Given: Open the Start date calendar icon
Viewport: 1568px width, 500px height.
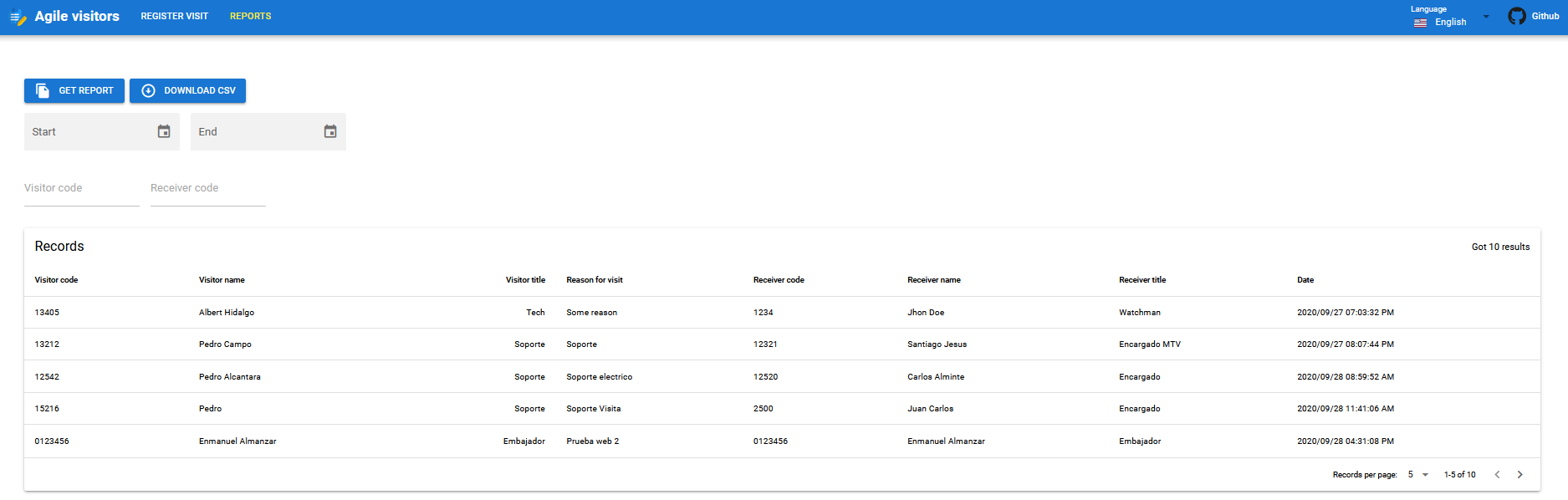Looking at the screenshot, I should pos(164,131).
